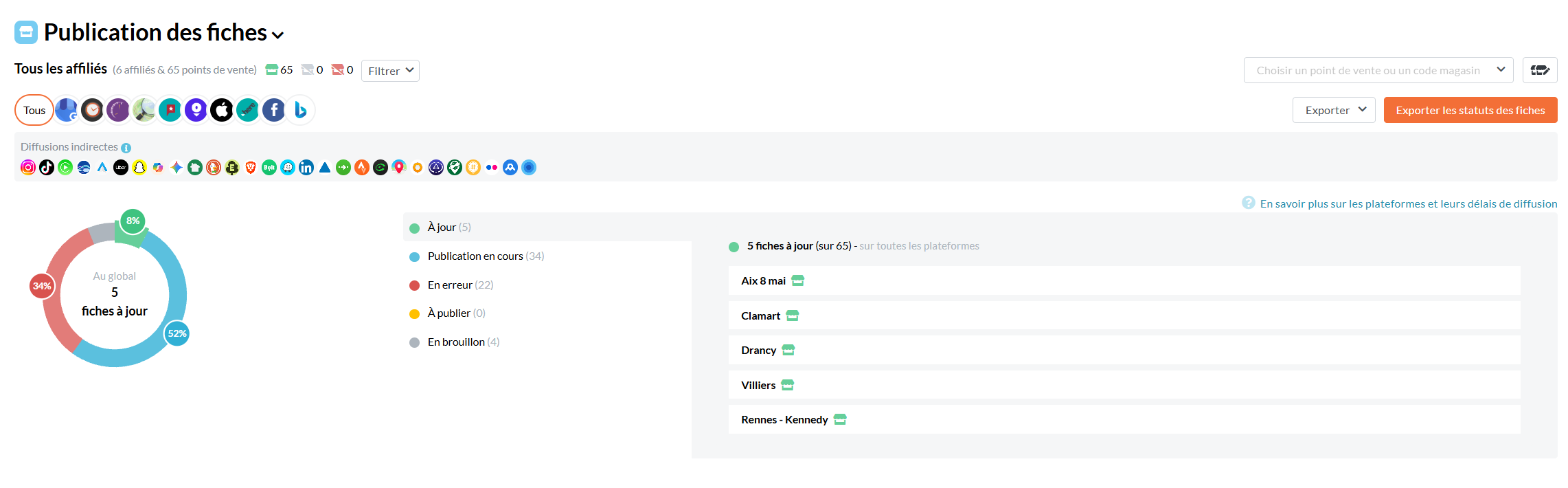Open the Aix 8 mai listing

tap(1124, 280)
